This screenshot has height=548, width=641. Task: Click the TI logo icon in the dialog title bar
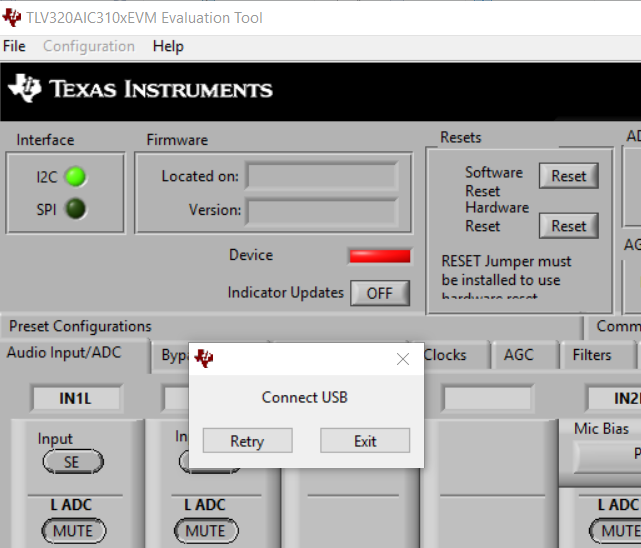click(x=204, y=358)
